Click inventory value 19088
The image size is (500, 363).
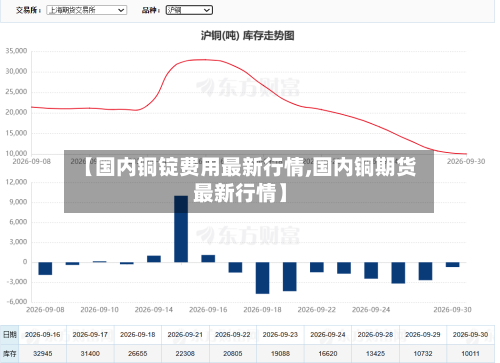coord(280,354)
